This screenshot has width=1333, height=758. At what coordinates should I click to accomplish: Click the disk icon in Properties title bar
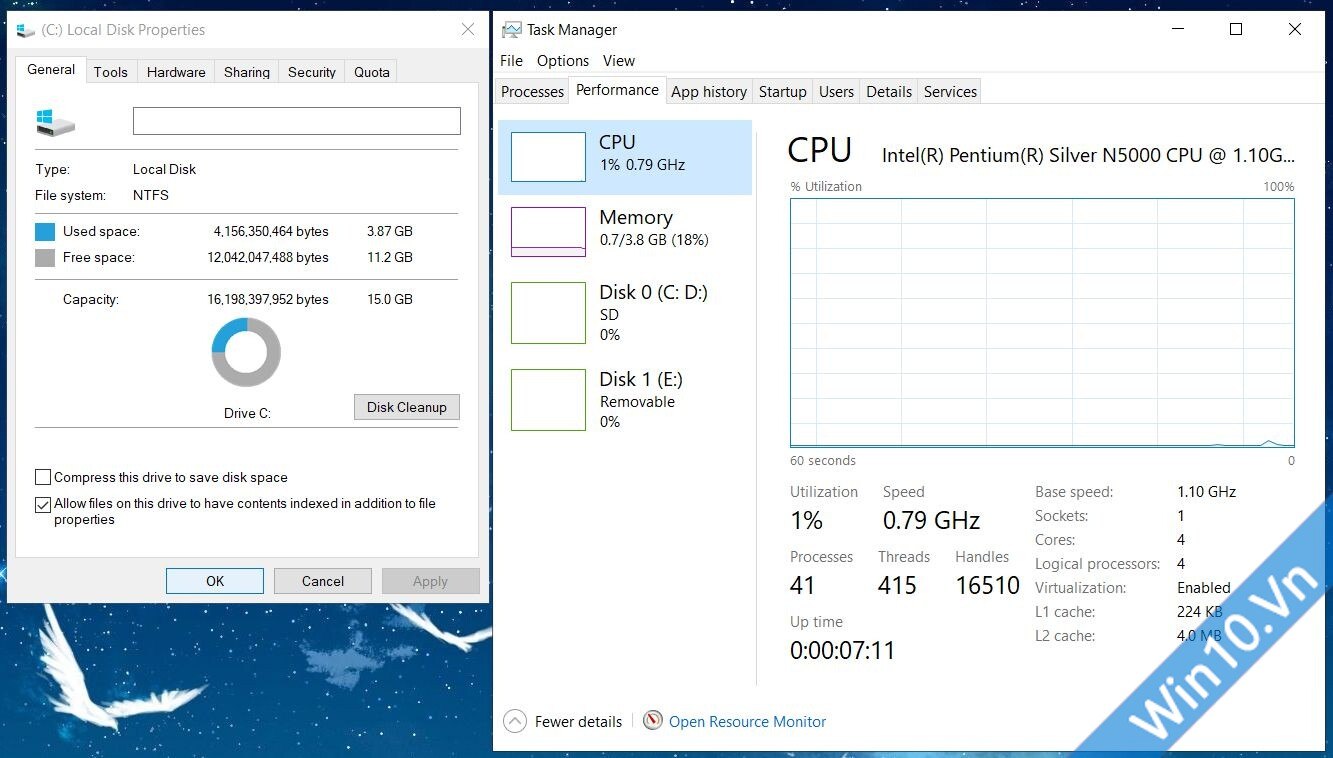[x=24, y=30]
